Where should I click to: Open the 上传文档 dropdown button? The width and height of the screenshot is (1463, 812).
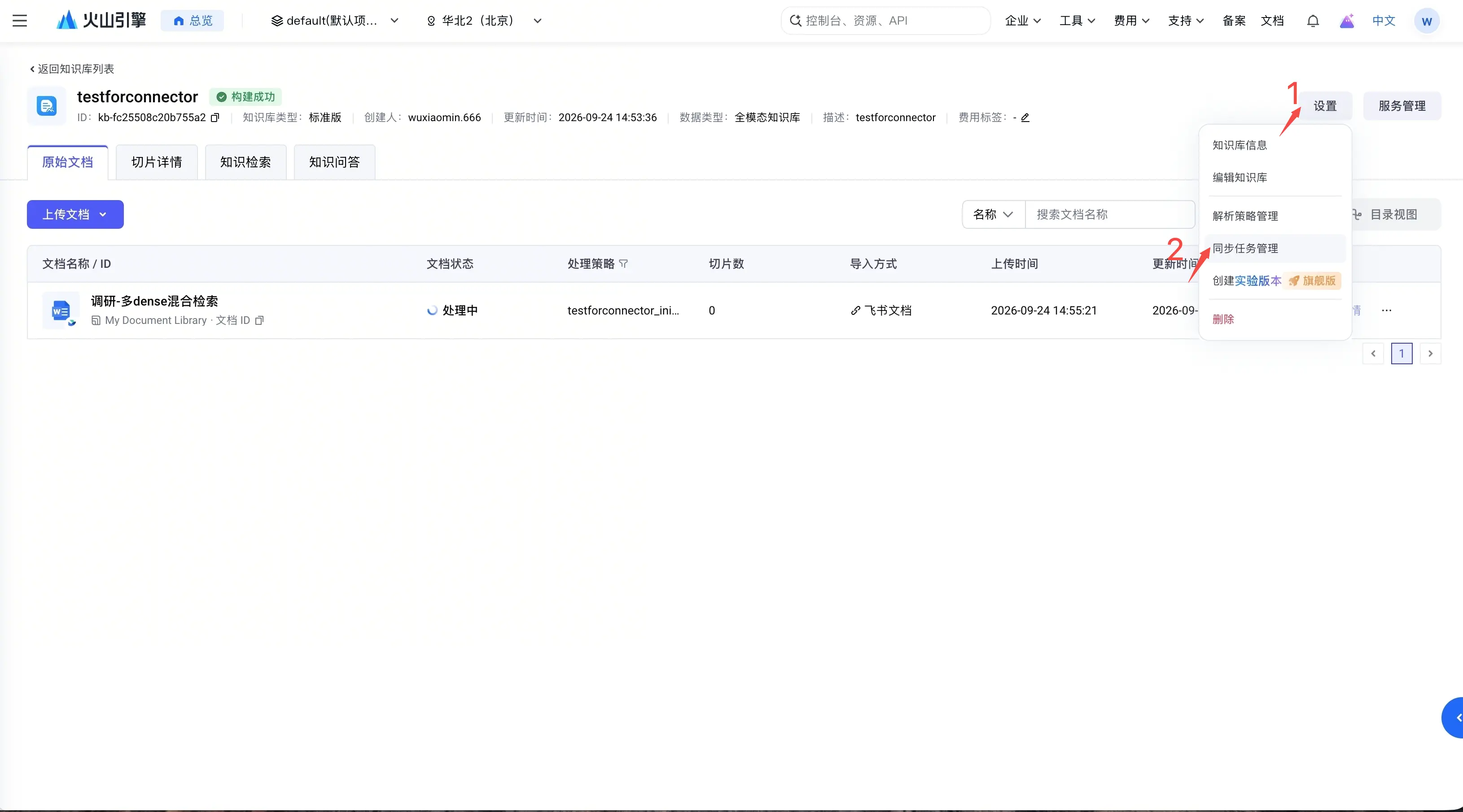(x=75, y=214)
